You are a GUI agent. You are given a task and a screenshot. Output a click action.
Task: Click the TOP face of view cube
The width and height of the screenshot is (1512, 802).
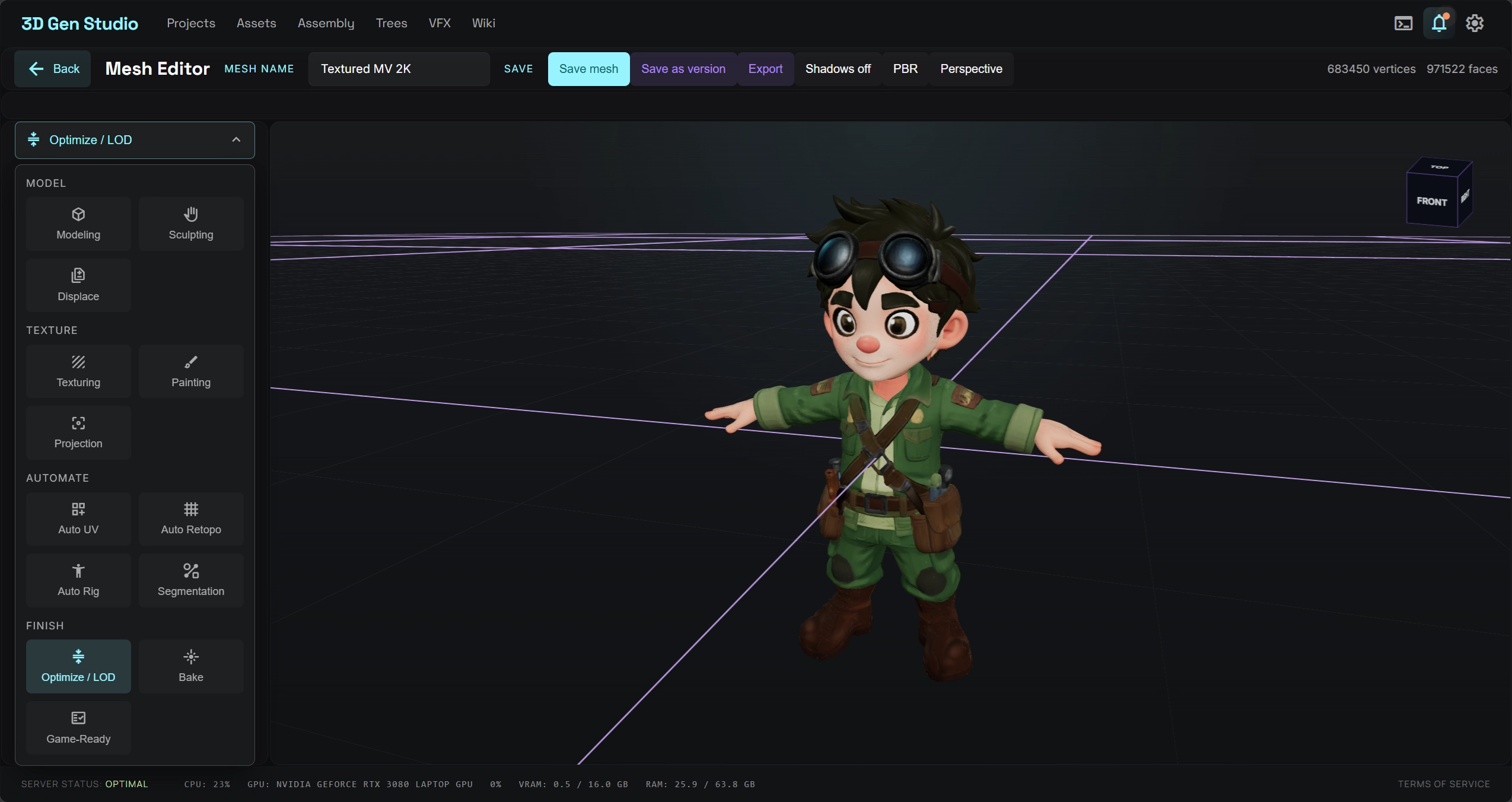click(x=1440, y=167)
